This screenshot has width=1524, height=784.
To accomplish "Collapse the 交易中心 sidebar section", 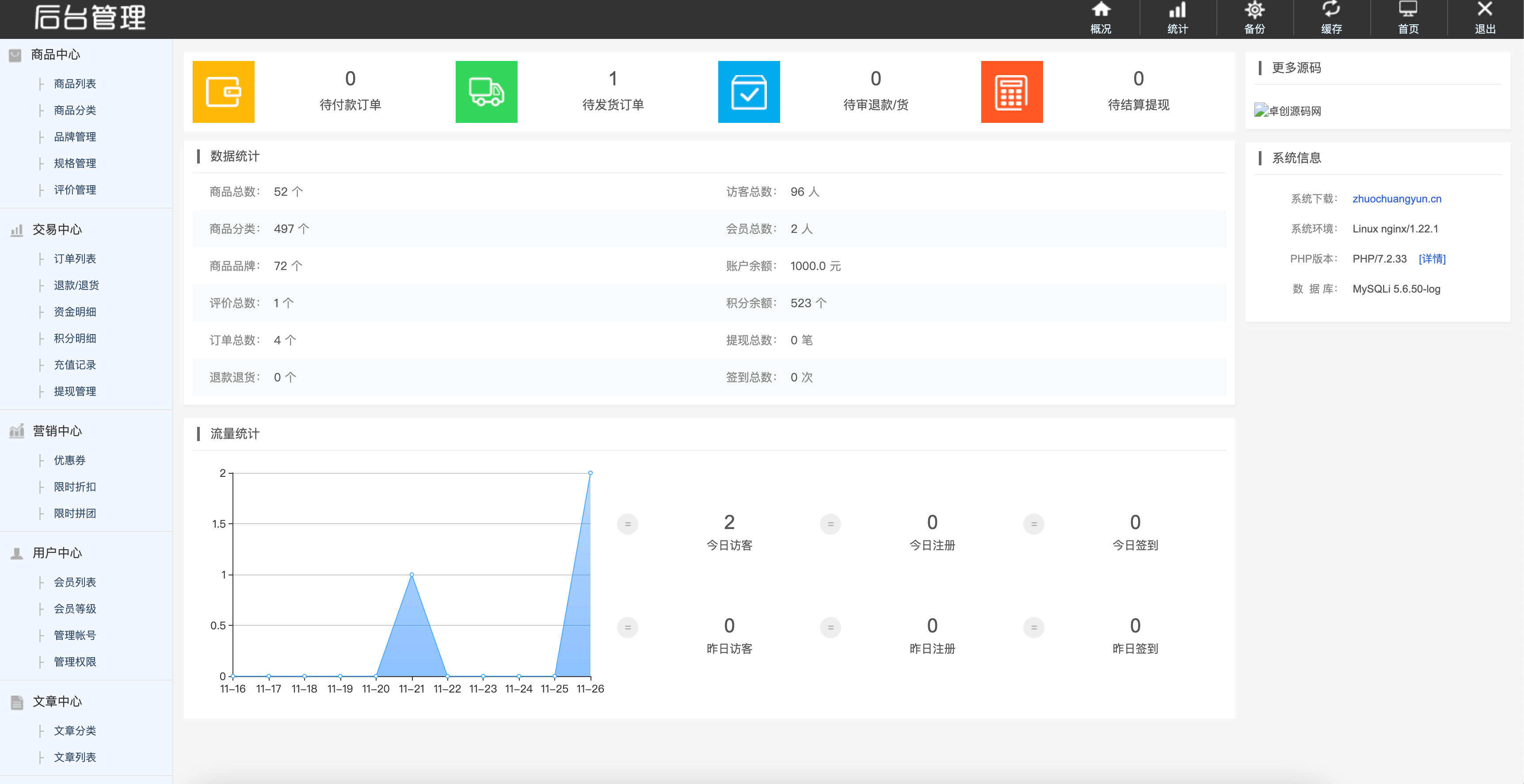I will 57,229.
